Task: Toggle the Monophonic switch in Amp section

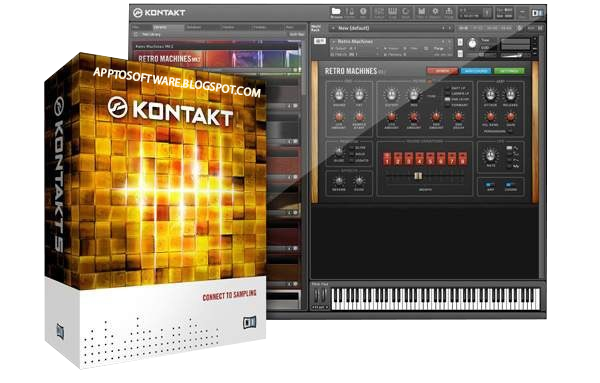Action: 510,131
